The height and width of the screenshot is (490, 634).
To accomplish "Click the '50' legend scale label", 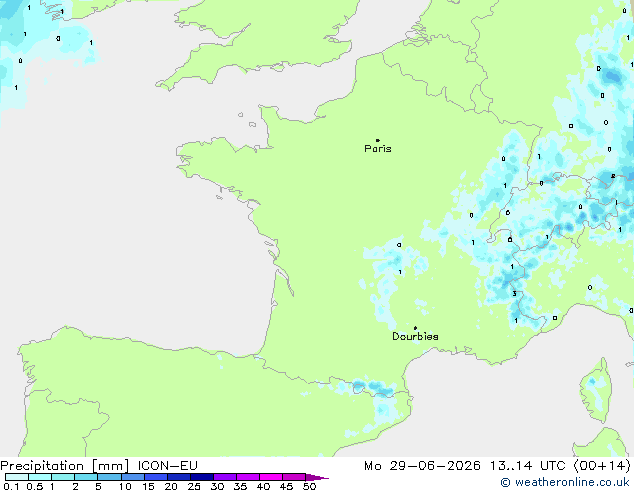I will click(x=309, y=486).
